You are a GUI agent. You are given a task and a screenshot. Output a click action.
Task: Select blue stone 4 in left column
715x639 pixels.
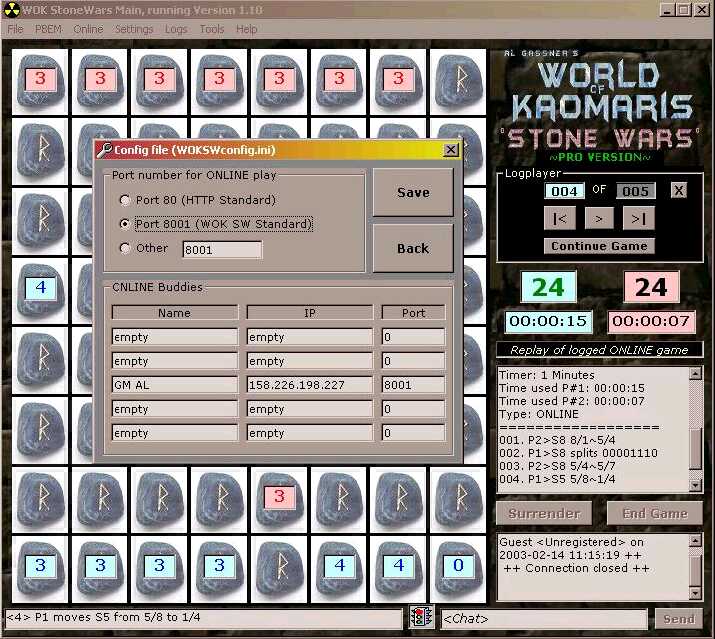point(40,291)
